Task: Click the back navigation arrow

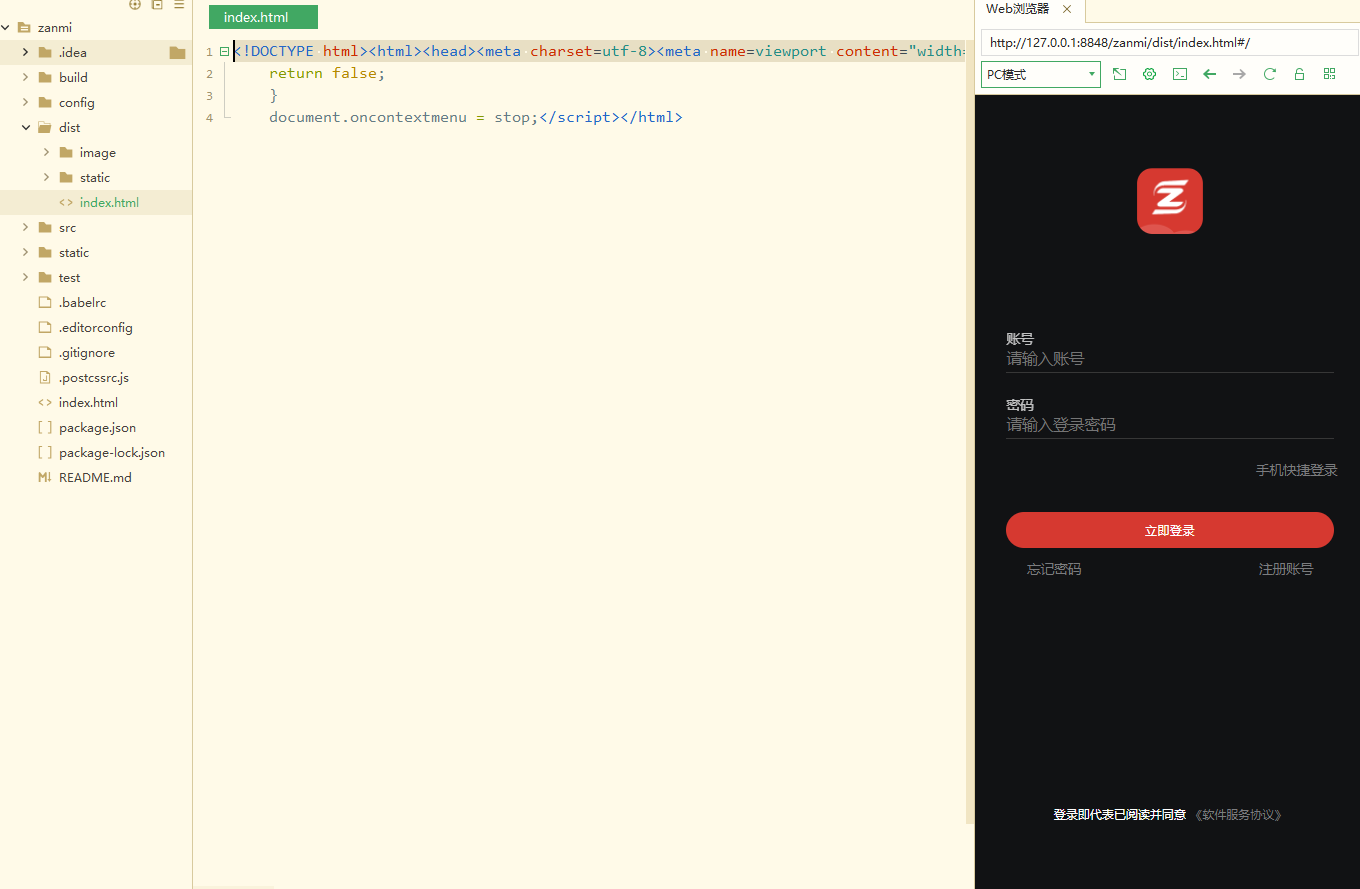Action: 1209,73
